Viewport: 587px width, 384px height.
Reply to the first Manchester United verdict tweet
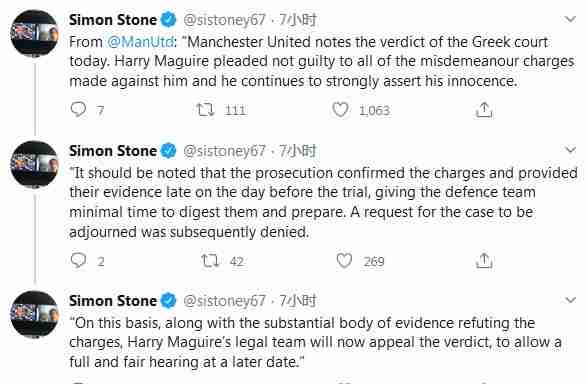tap(79, 110)
